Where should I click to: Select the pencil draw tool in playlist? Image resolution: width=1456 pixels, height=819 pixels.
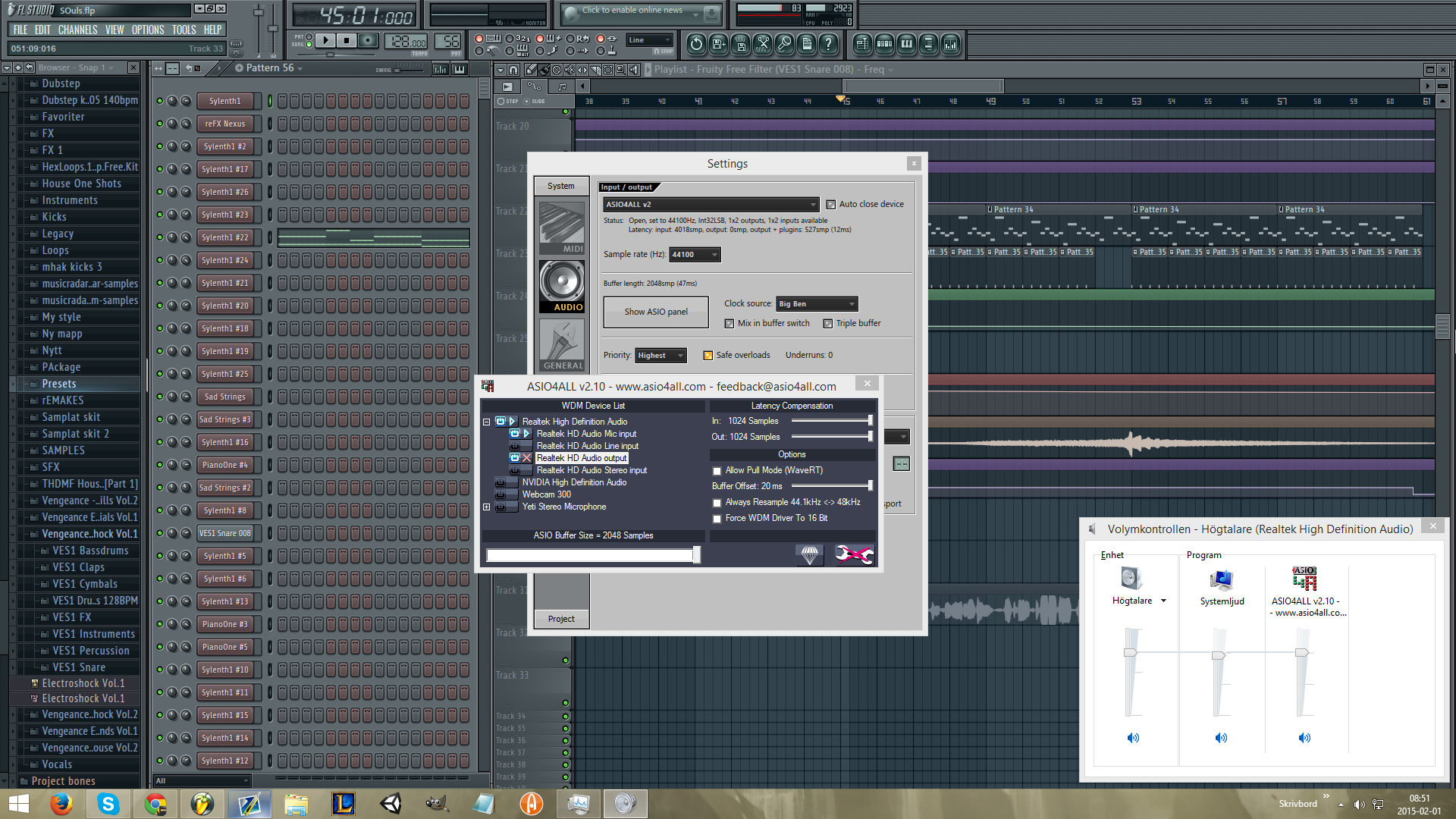pyautogui.click(x=532, y=69)
